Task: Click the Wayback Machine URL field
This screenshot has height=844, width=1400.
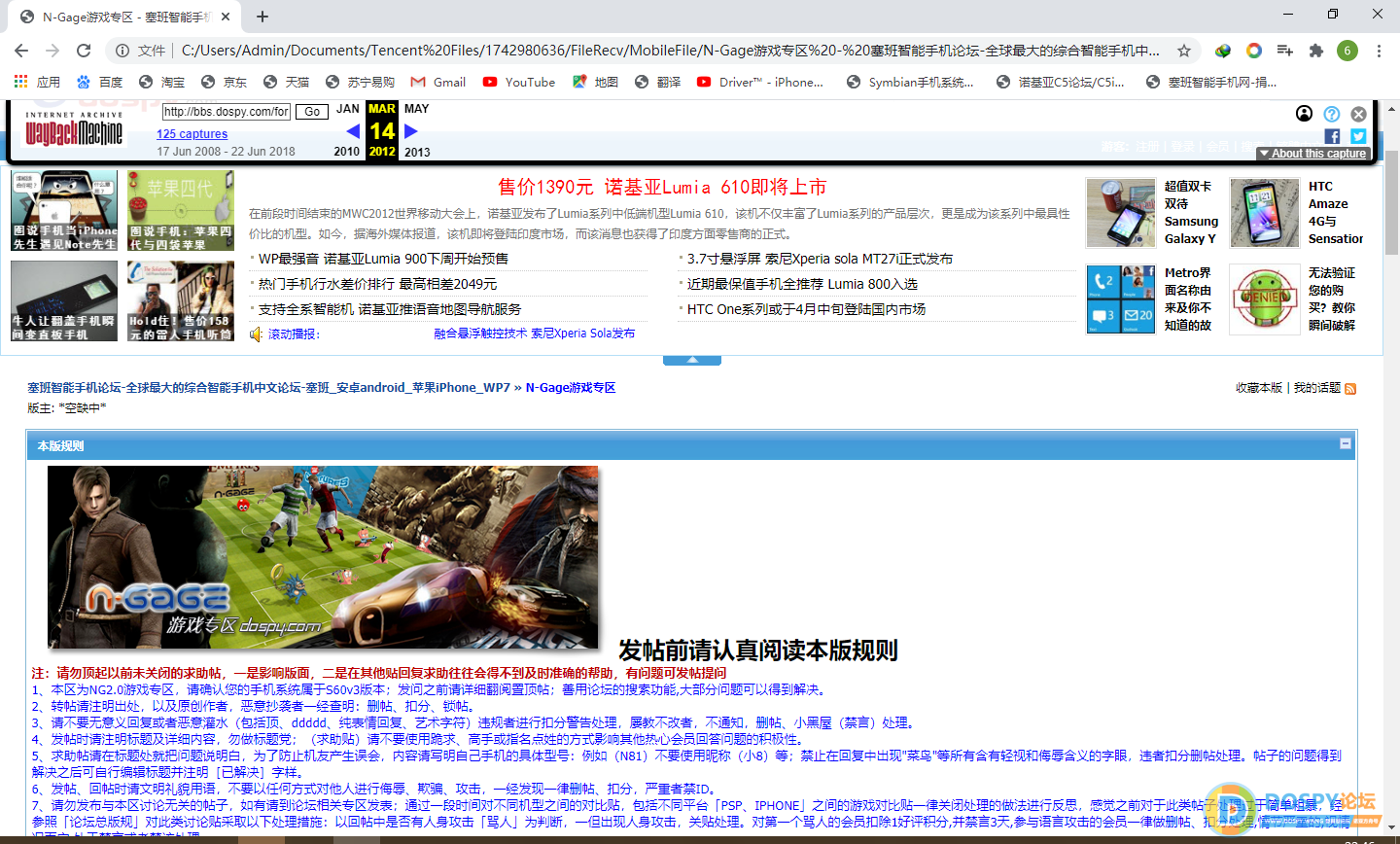Action: [x=226, y=112]
